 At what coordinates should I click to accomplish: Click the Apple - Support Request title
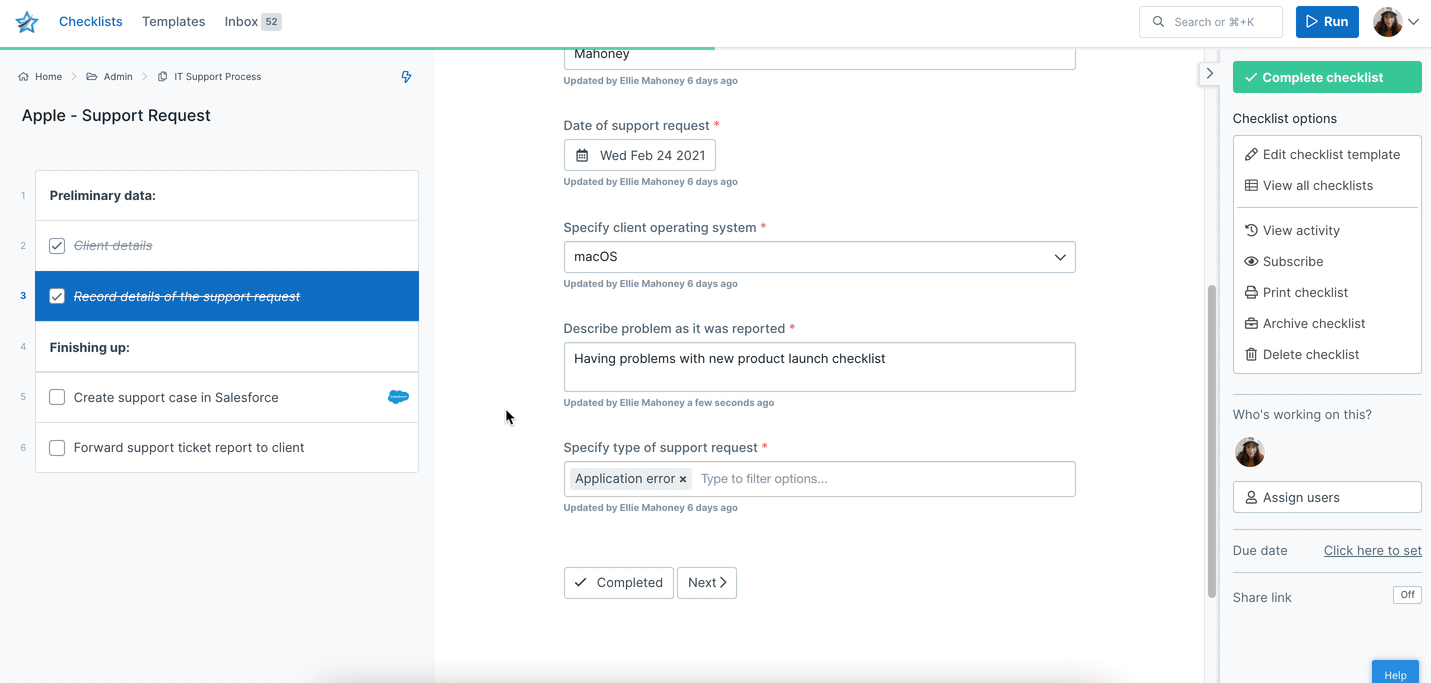coord(116,116)
